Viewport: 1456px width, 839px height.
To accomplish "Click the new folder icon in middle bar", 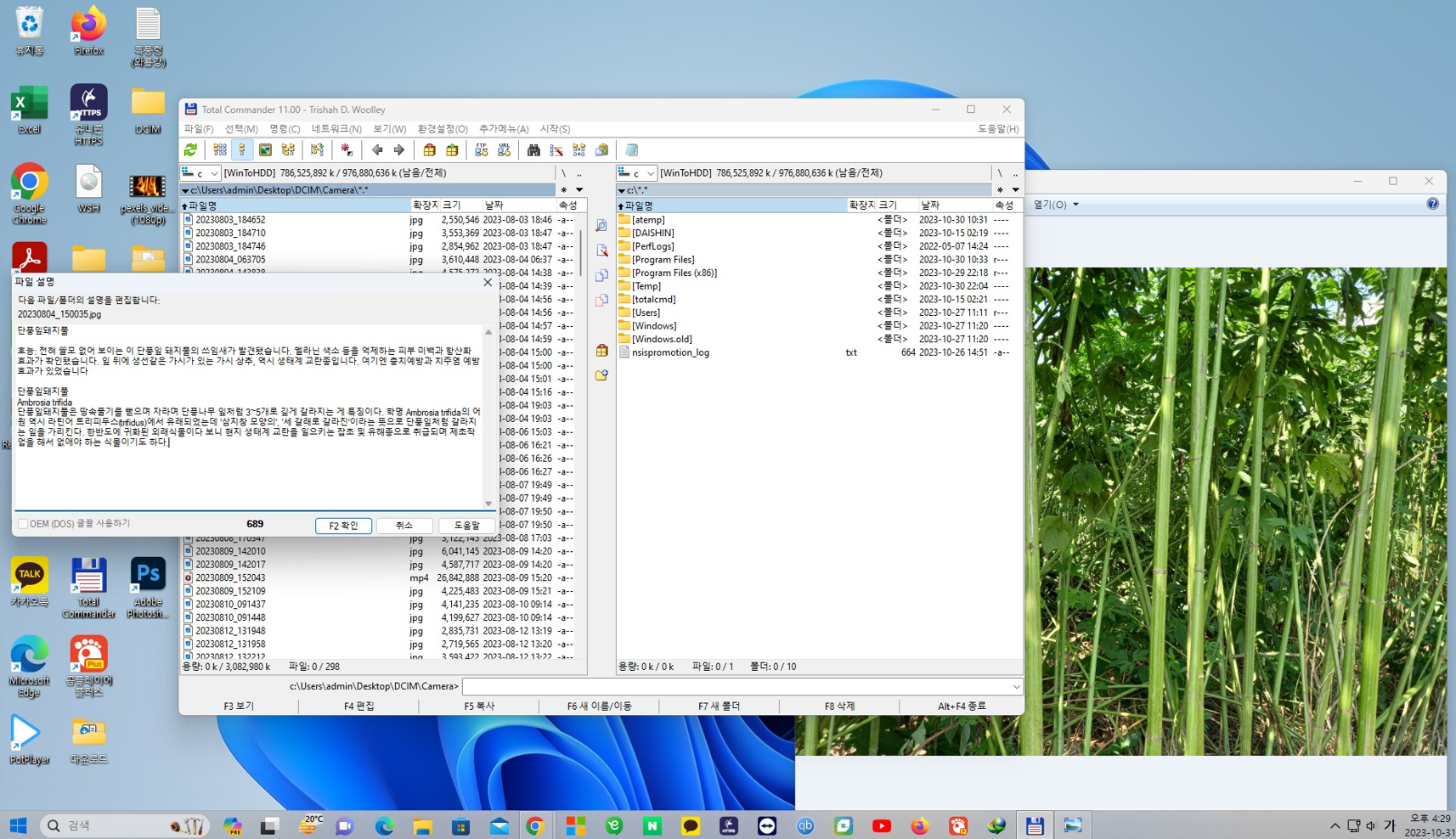I will [601, 374].
